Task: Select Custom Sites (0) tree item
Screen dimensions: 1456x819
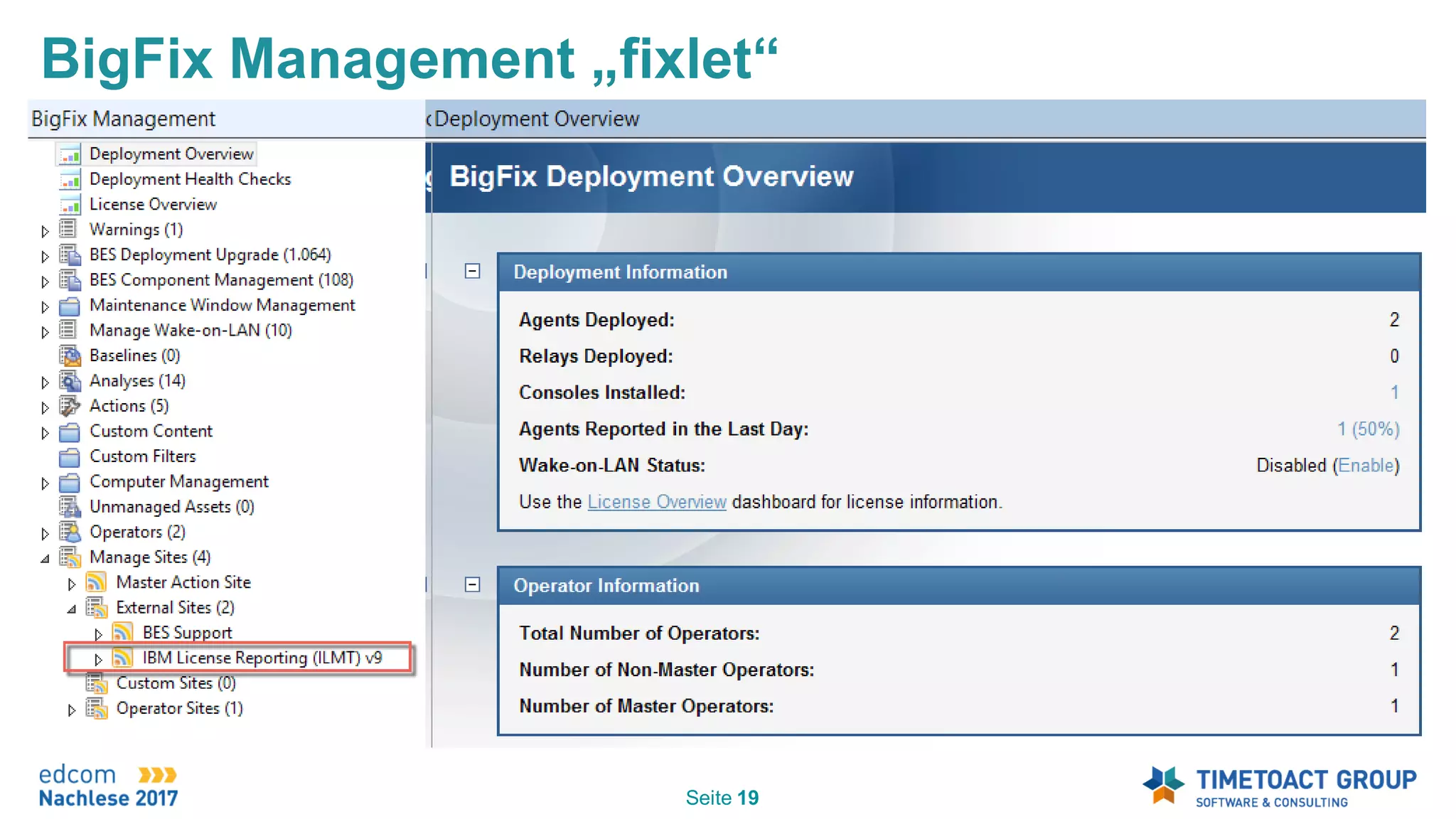Action: click(x=176, y=683)
